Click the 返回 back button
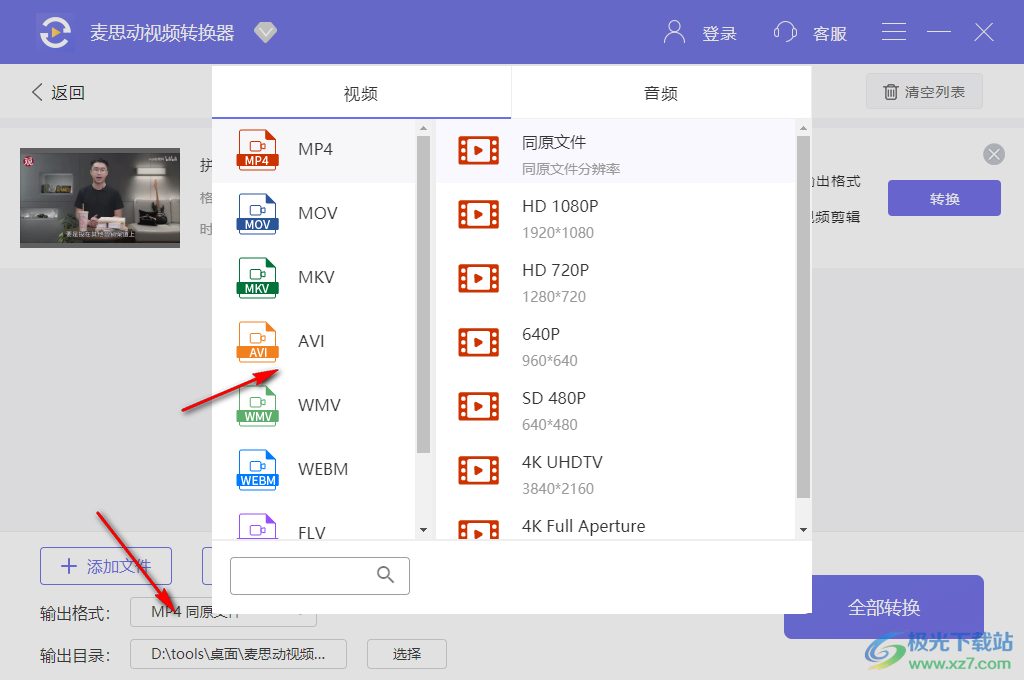1024x680 pixels. point(58,93)
